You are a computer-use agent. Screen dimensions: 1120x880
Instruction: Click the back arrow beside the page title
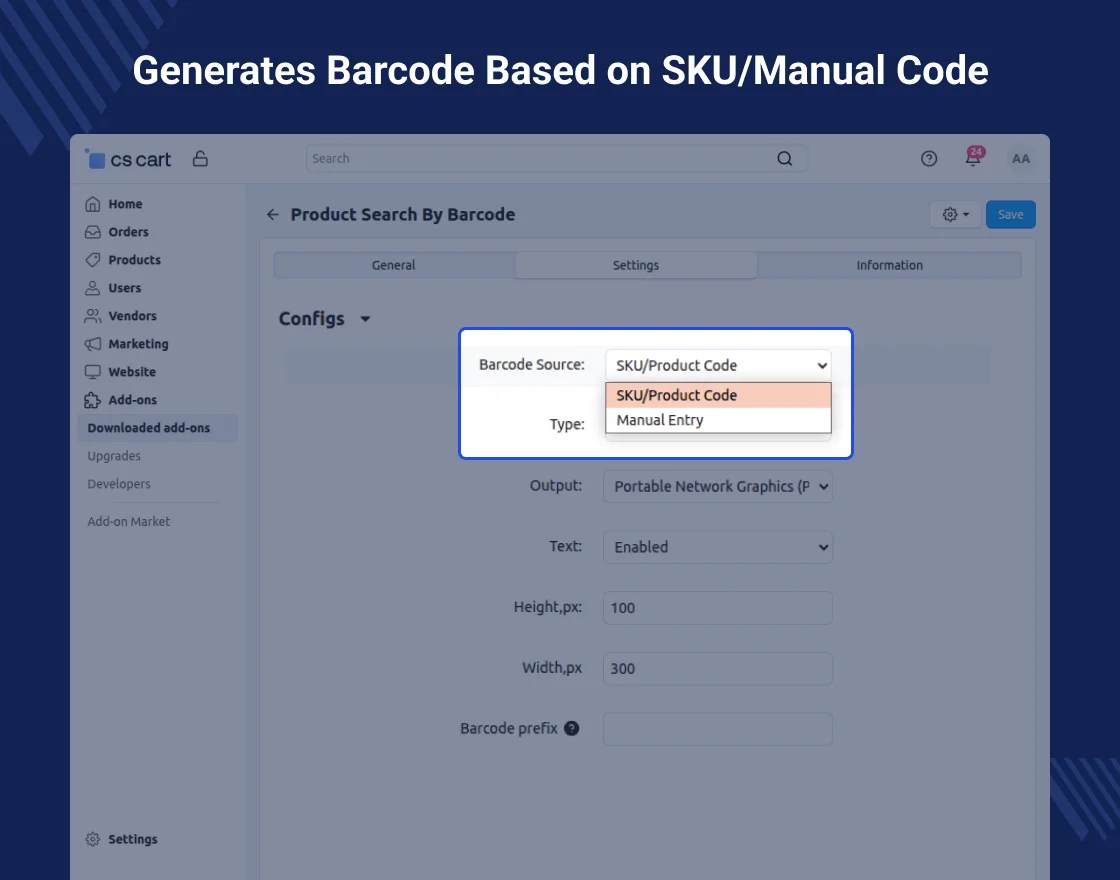point(273,215)
